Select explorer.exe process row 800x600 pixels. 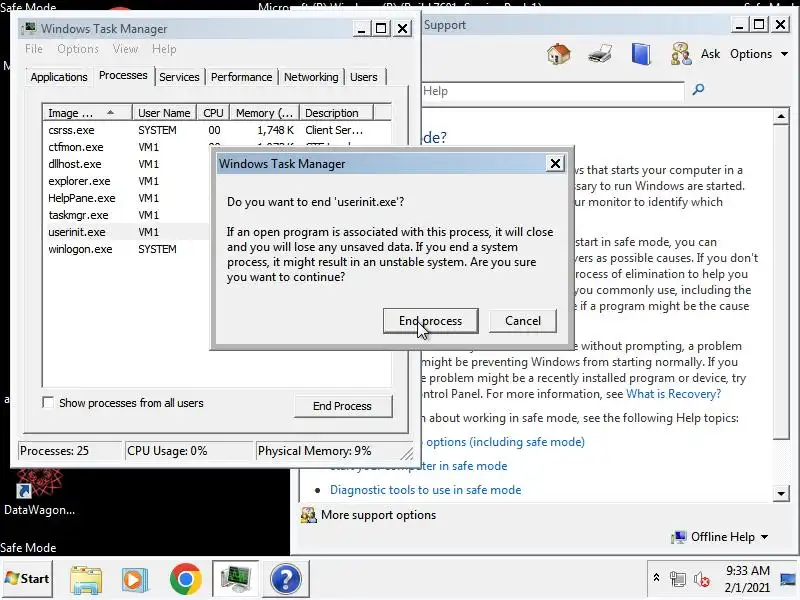click(x=127, y=181)
